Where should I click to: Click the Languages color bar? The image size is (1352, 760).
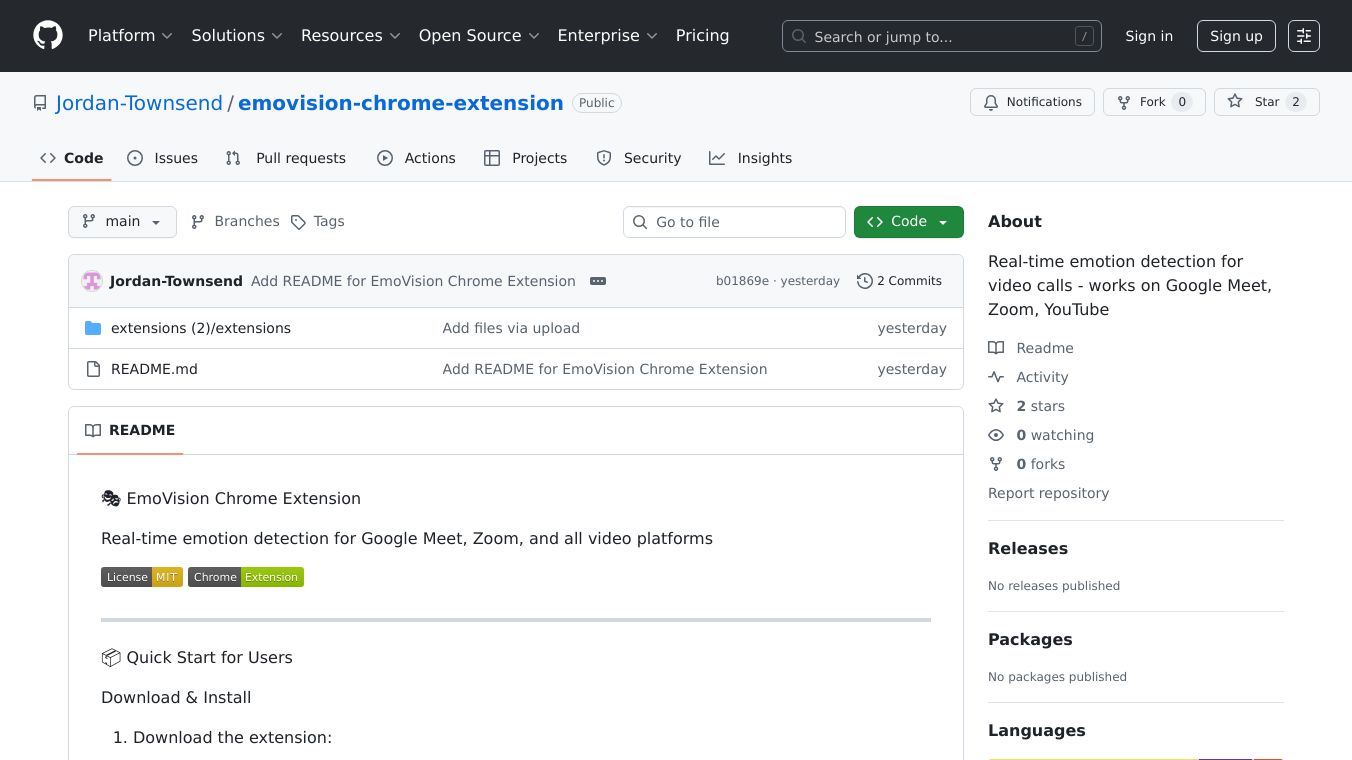pos(1135,757)
